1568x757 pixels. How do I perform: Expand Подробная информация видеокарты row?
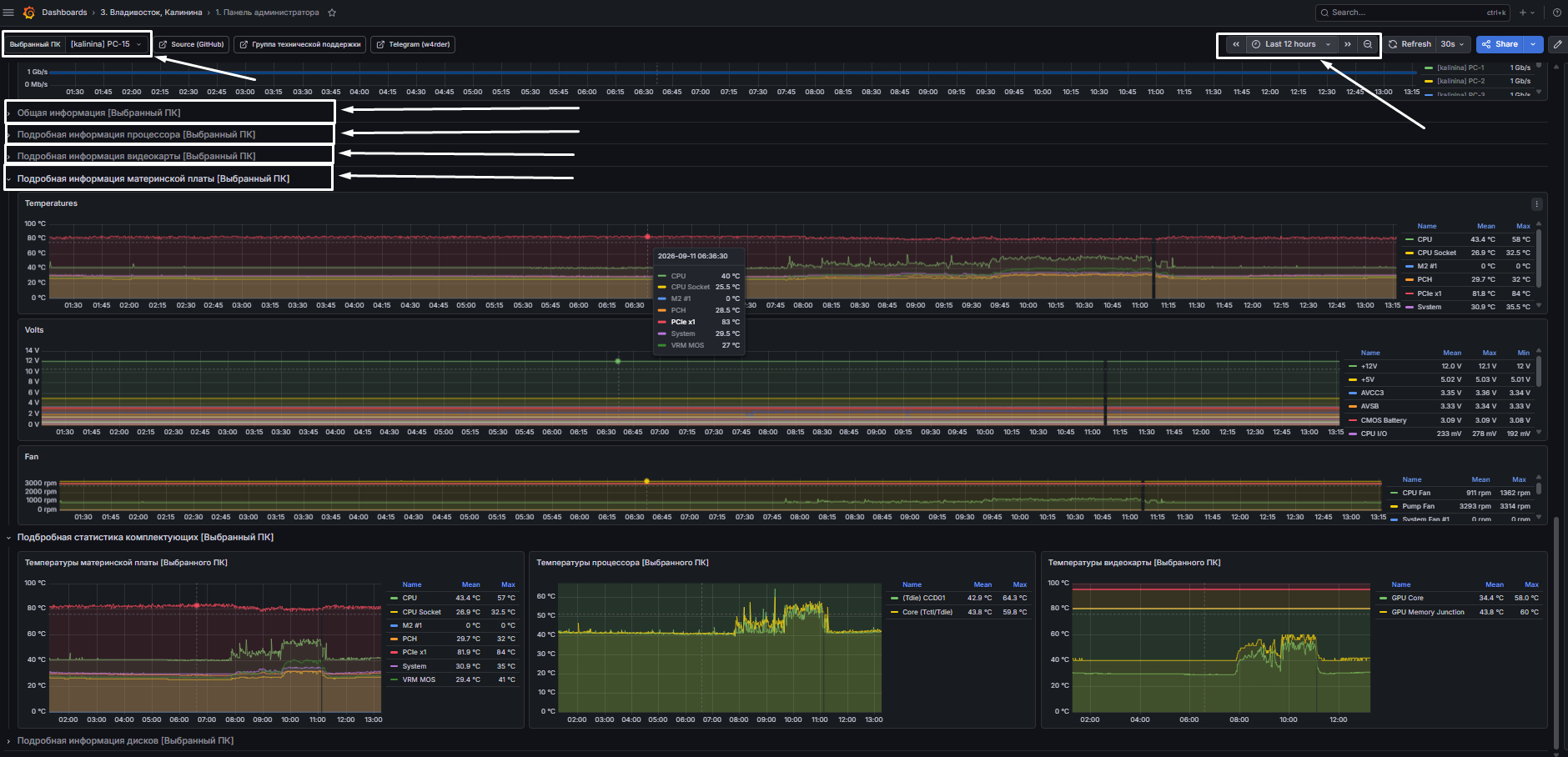coord(136,156)
